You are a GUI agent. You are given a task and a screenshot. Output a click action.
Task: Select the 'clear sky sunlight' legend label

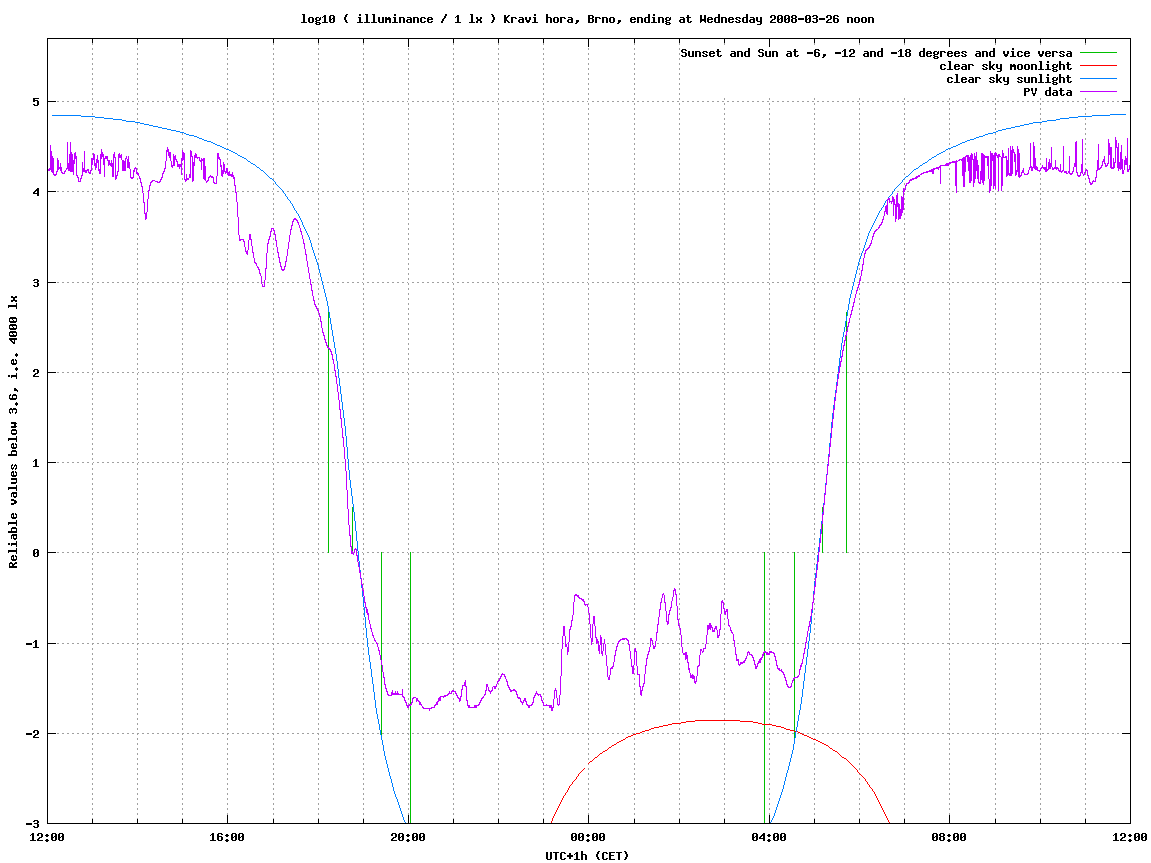[1009, 79]
